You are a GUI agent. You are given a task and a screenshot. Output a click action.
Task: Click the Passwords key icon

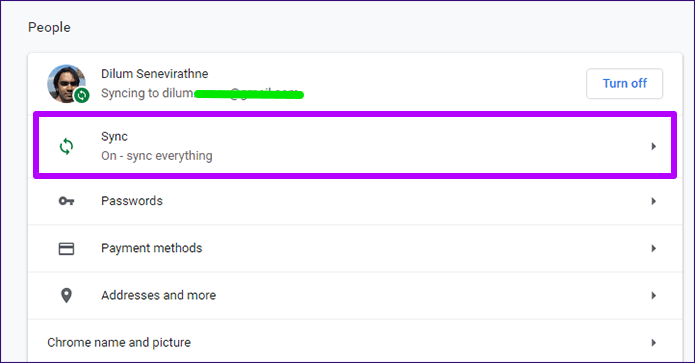point(66,201)
